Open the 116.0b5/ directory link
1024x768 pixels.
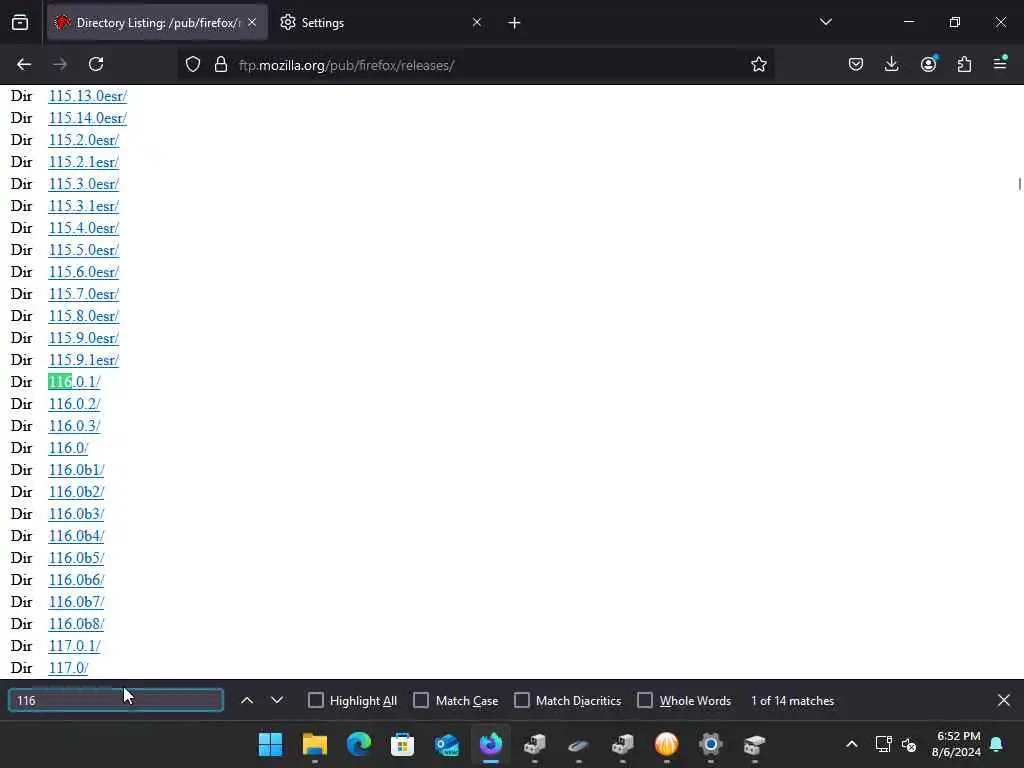(x=76, y=558)
